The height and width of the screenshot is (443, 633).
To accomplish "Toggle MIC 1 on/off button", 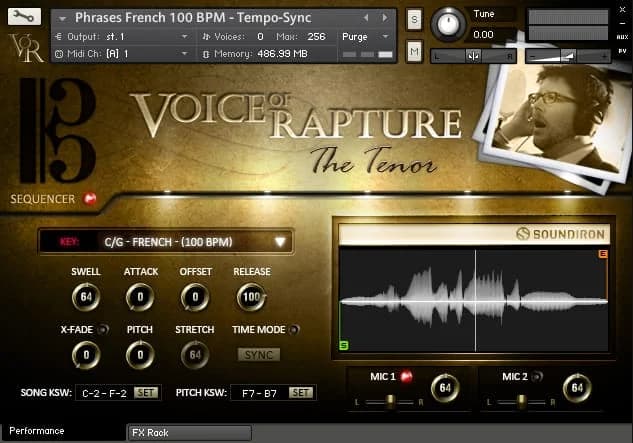I will pos(407,377).
